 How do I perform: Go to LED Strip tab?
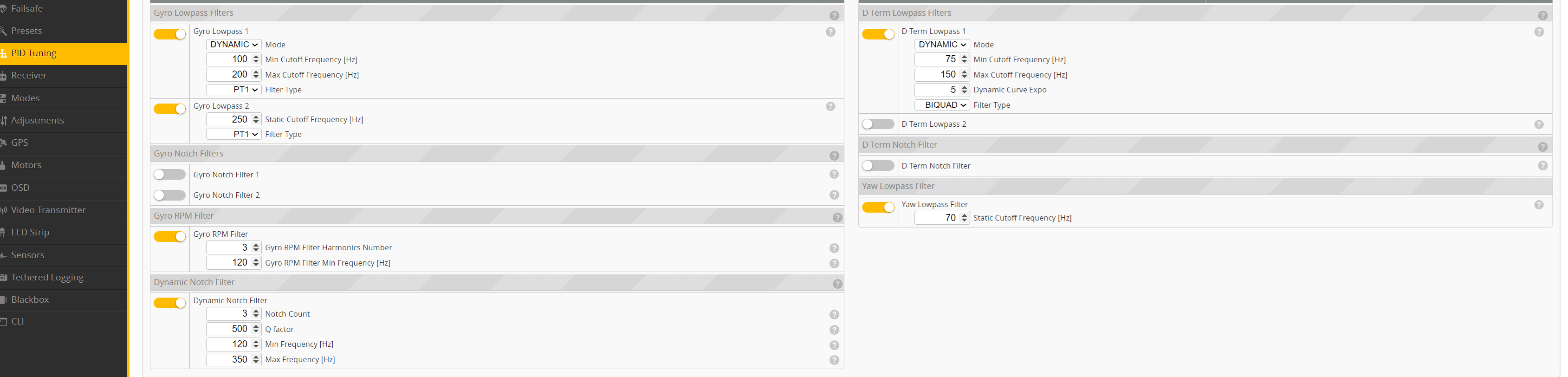(63, 233)
